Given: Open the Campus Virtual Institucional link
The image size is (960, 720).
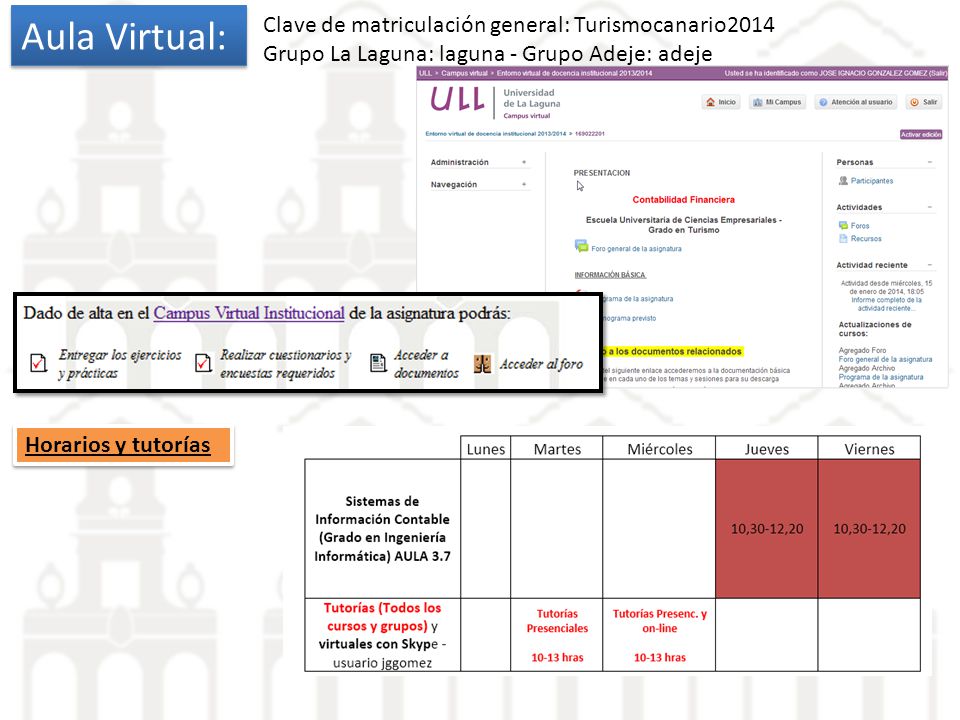Looking at the screenshot, I should tap(249, 313).
